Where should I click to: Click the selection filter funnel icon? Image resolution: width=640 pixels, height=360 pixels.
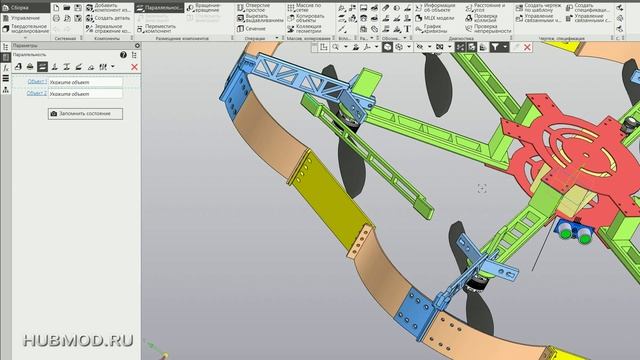pyautogui.click(x=495, y=47)
